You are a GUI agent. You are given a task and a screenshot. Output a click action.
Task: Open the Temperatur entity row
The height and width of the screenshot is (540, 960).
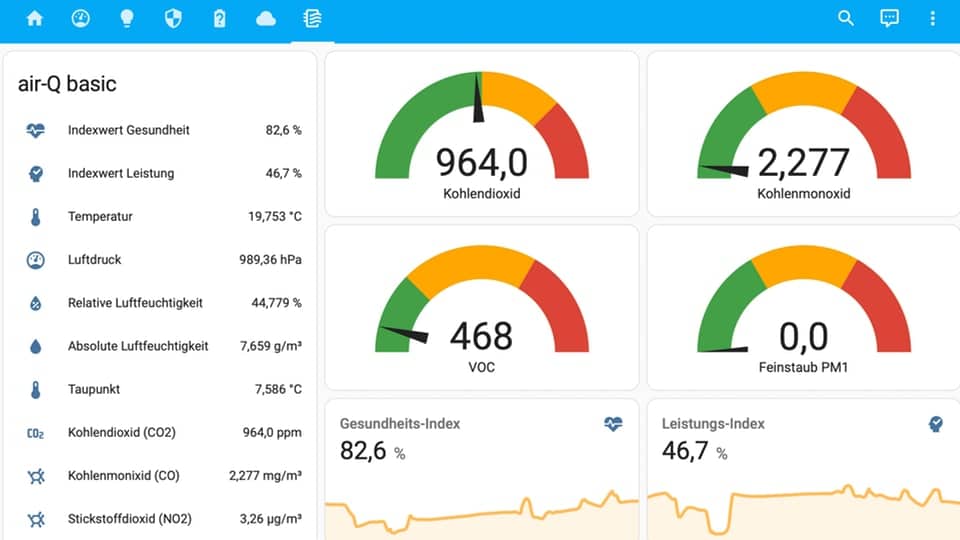pyautogui.click(x=160, y=217)
